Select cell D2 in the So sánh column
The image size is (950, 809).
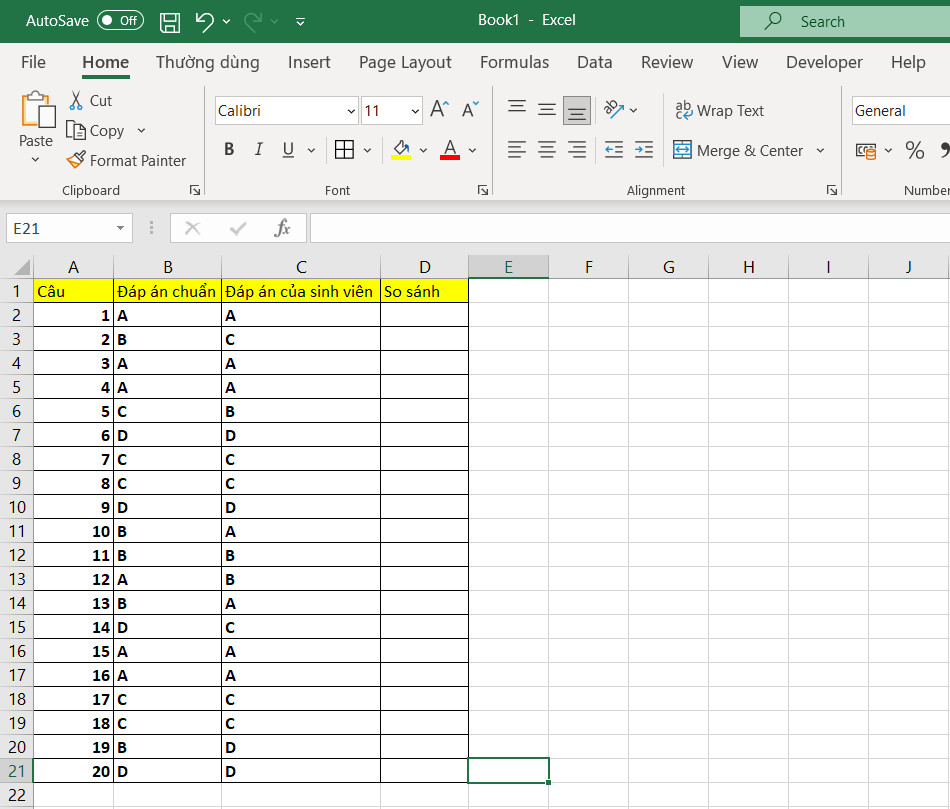(424, 314)
